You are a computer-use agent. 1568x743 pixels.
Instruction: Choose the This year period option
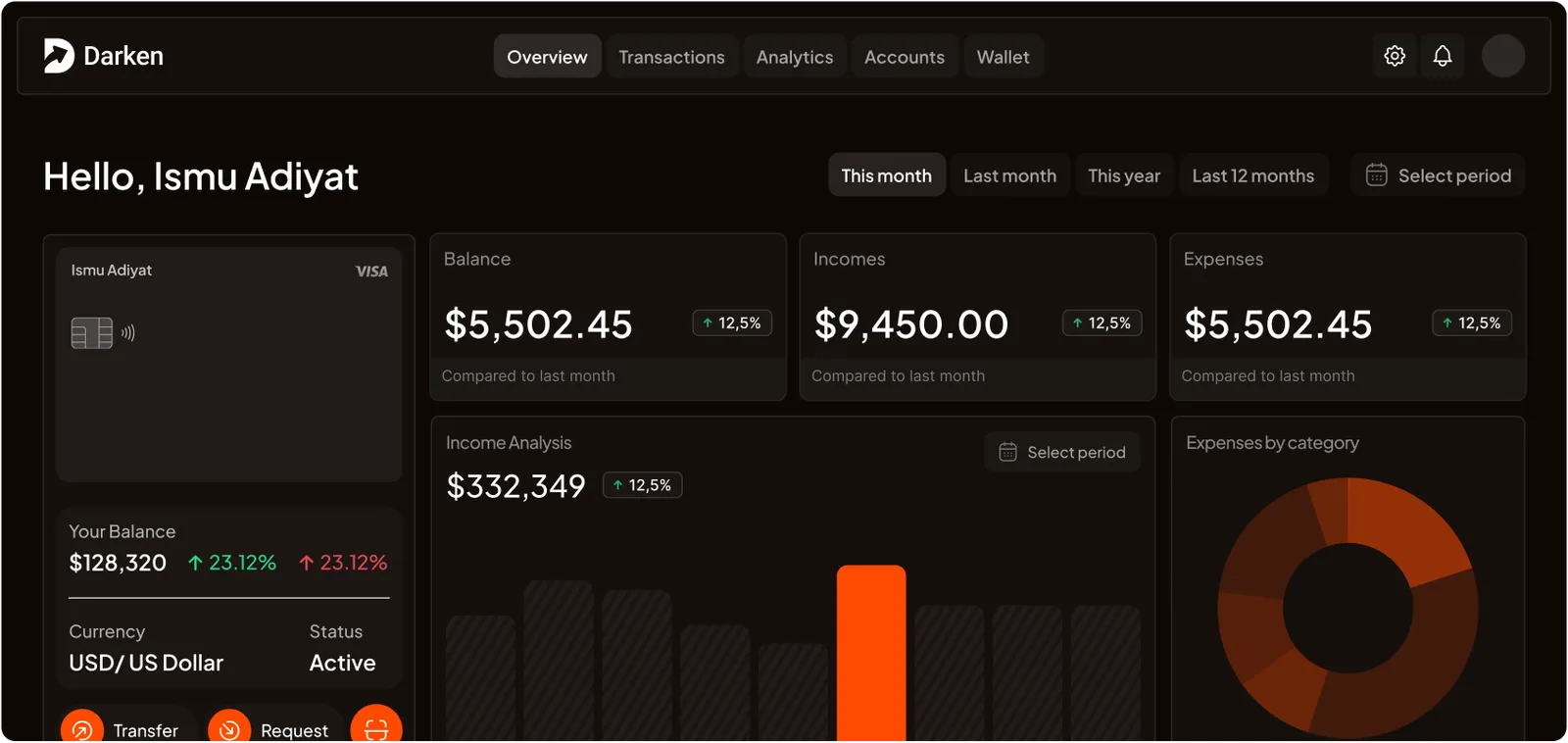click(1124, 175)
